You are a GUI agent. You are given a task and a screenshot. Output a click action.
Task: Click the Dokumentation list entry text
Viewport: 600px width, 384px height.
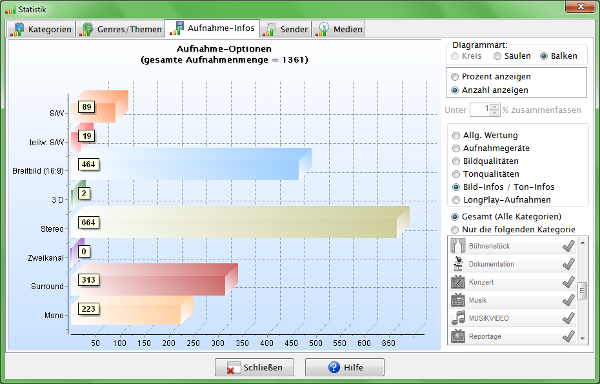491,264
